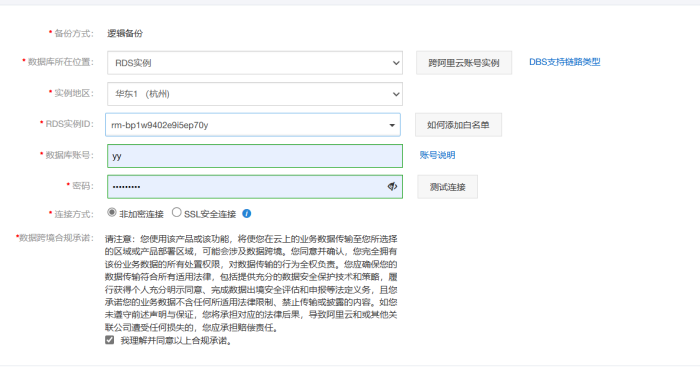
Task: Click the compliance notice paragraph starting 请注意
Action: point(251,283)
